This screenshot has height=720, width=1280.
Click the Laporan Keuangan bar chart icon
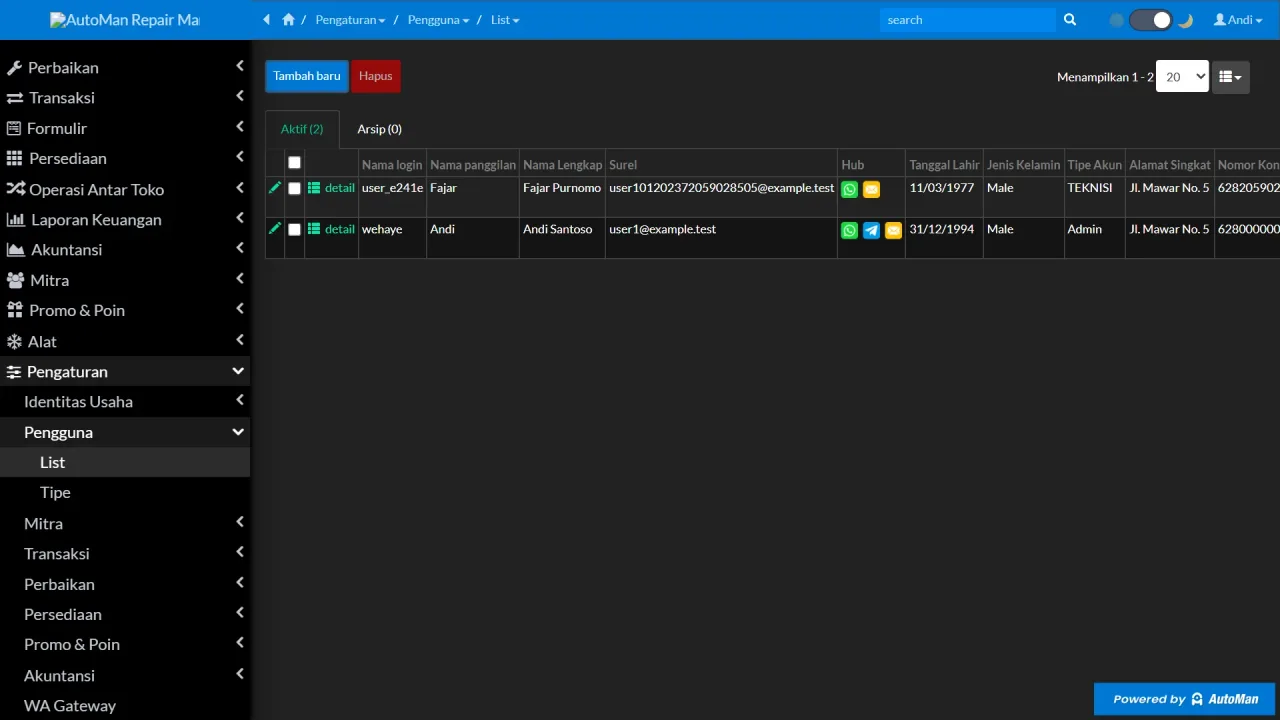(x=16, y=219)
